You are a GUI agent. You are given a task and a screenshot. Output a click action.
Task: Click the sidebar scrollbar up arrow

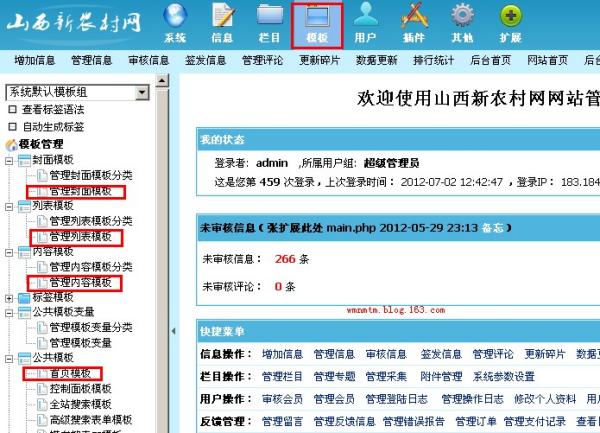tap(162, 81)
